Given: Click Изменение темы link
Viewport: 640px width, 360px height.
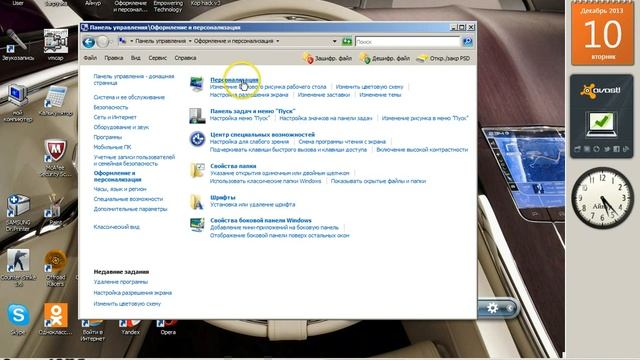Looking at the screenshot, I should [x=380, y=95].
